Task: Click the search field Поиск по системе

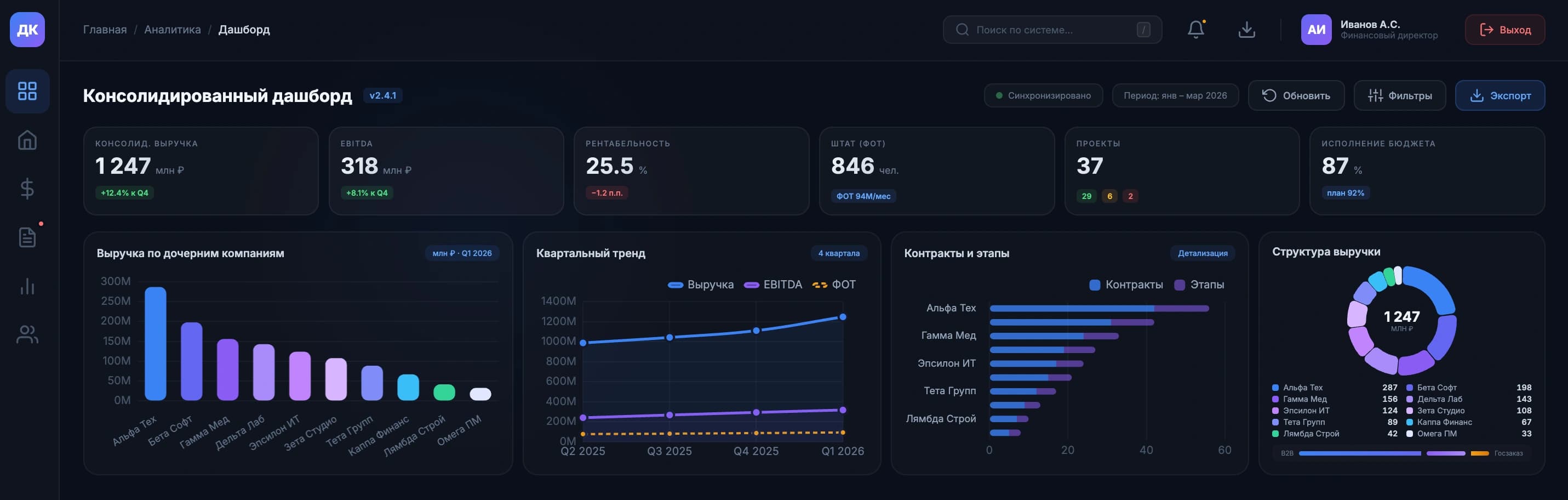Action: click(x=1053, y=29)
